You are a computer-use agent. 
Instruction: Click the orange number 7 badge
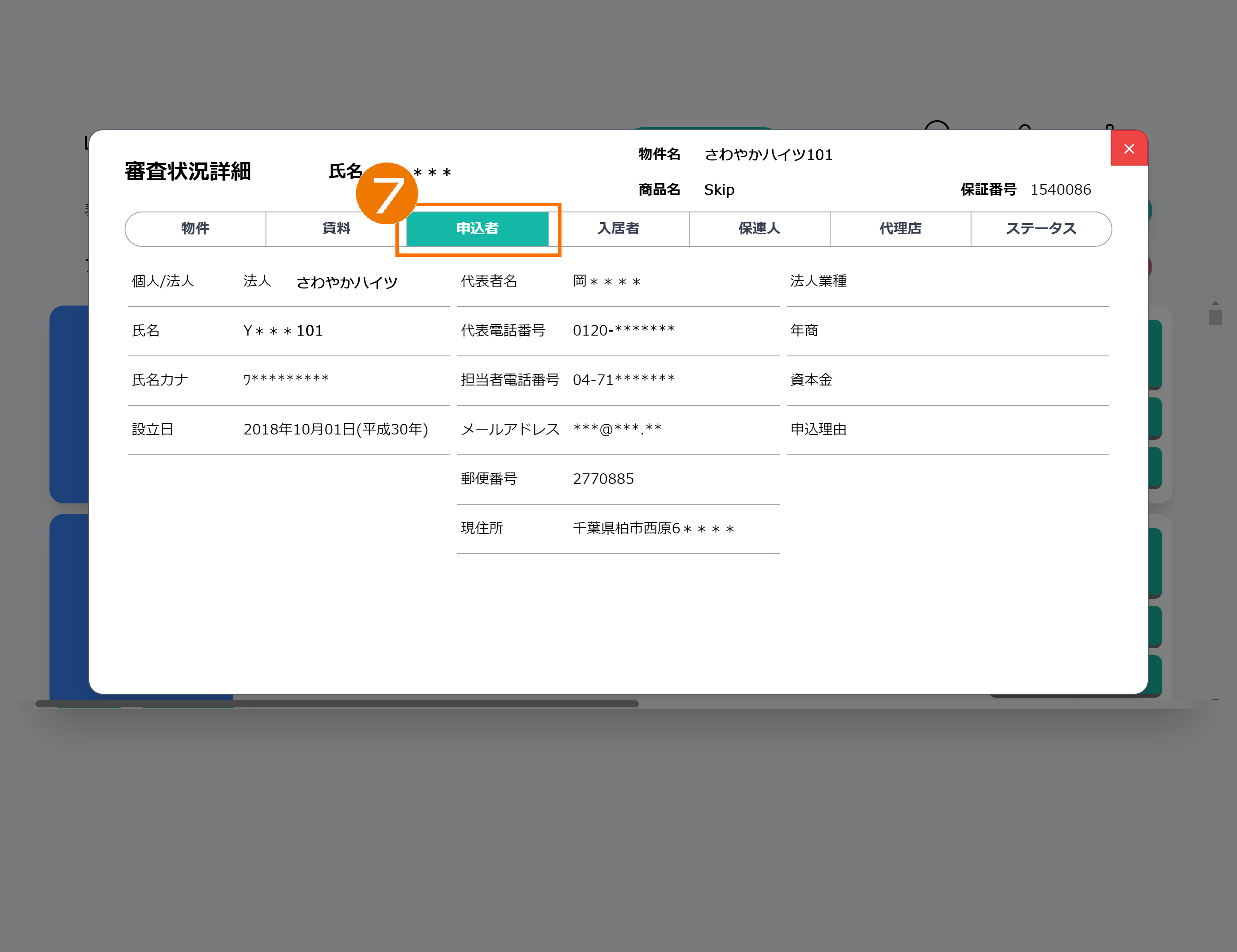coord(387,193)
